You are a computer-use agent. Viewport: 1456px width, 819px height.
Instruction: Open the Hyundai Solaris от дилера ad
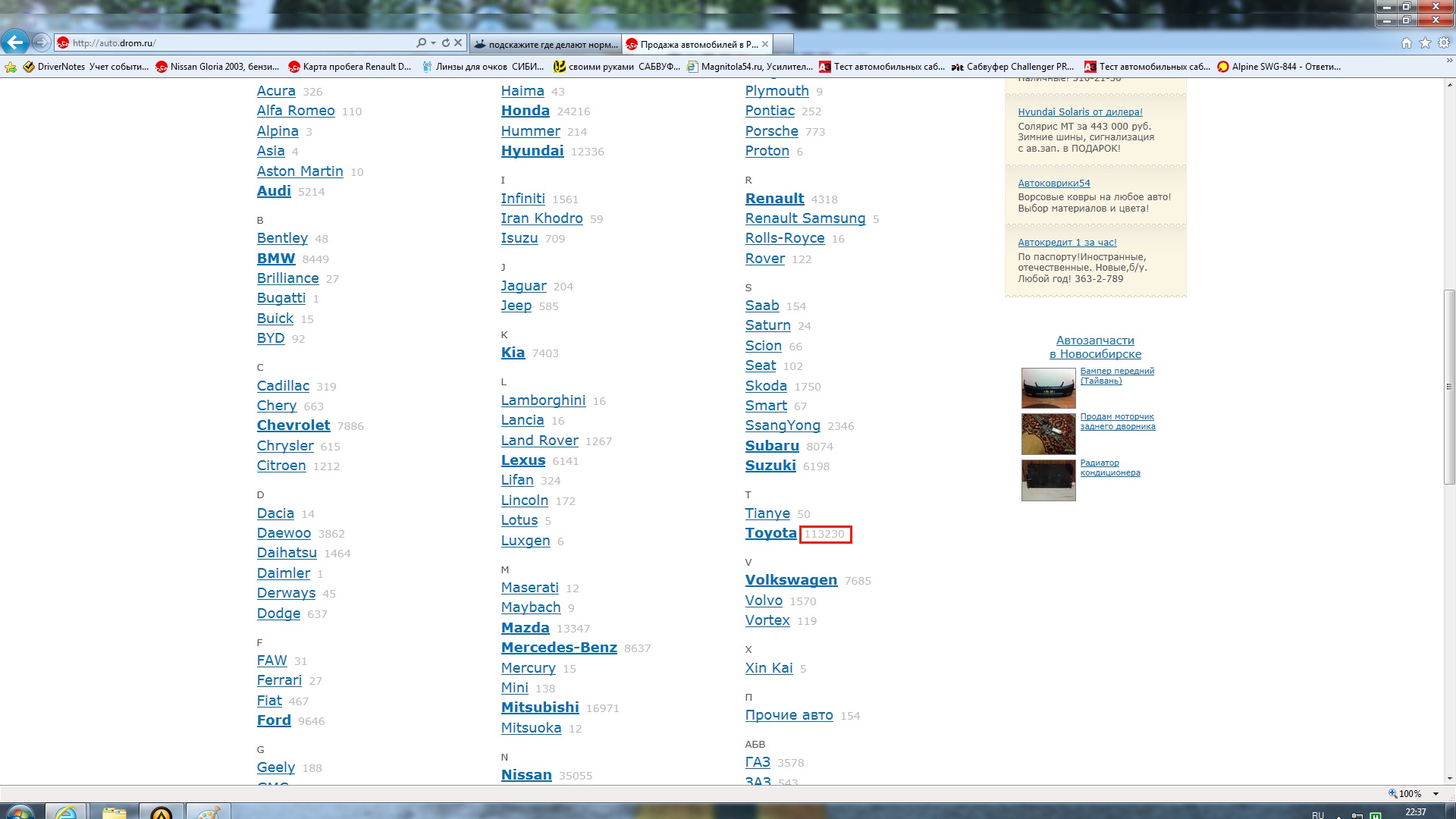(x=1080, y=112)
